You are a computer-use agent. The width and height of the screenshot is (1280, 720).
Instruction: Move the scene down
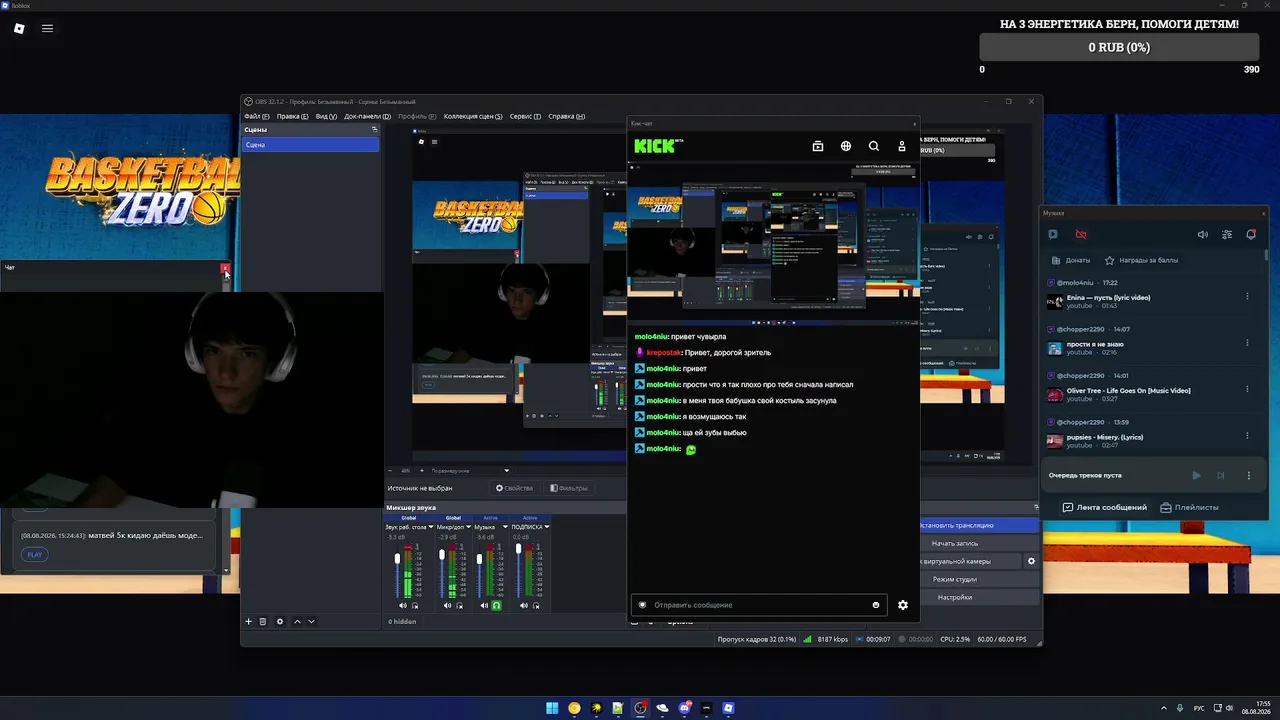coord(311,622)
